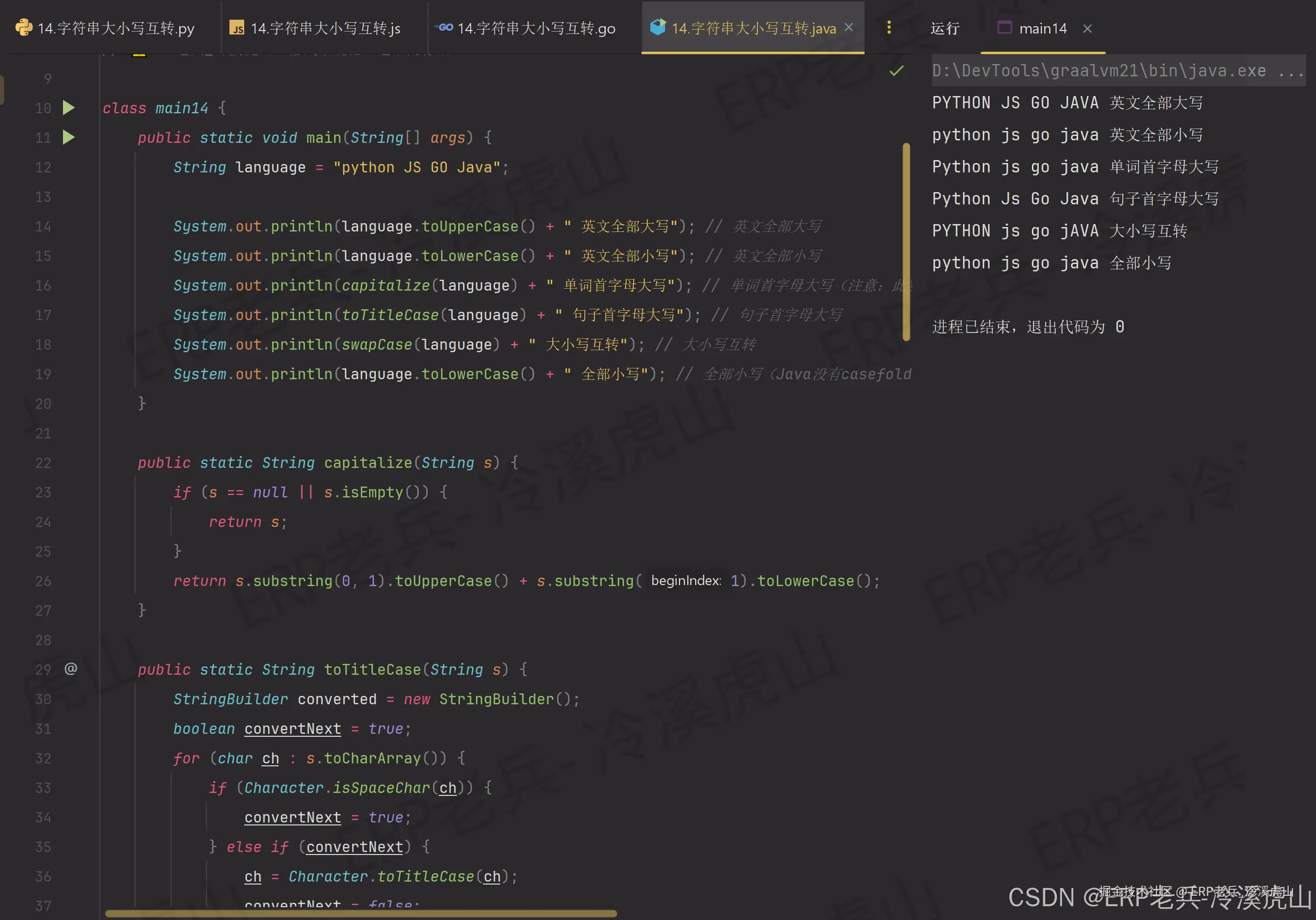The height and width of the screenshot is (920, 1316).
Task: Click the Python file icon on first tab
Action: (x=24, y=28)
